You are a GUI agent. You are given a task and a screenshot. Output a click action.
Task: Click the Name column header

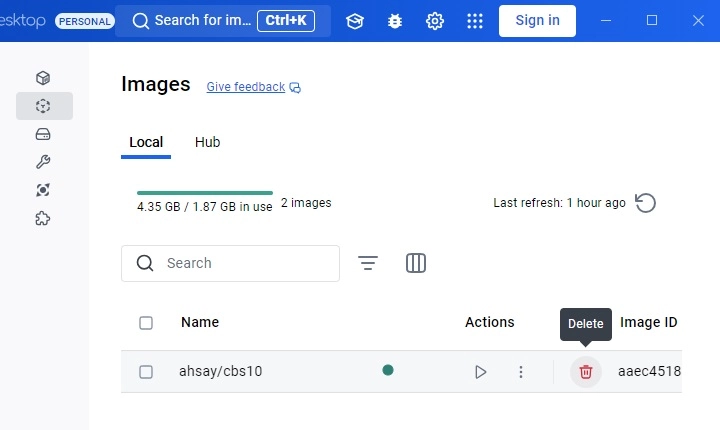click(200, 322)
